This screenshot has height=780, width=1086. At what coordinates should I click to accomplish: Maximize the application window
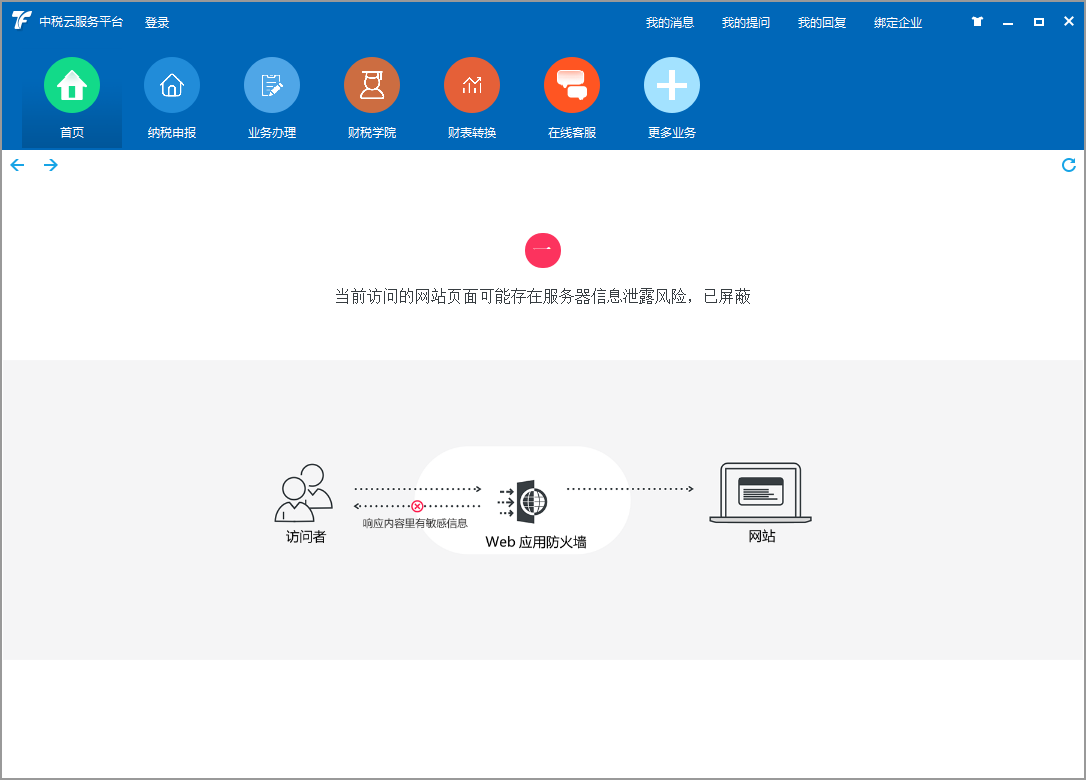[x=1038, y=22]
